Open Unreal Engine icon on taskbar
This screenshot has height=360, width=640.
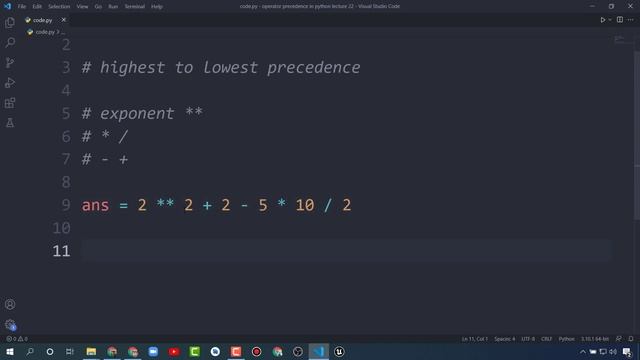pos(339,351)
